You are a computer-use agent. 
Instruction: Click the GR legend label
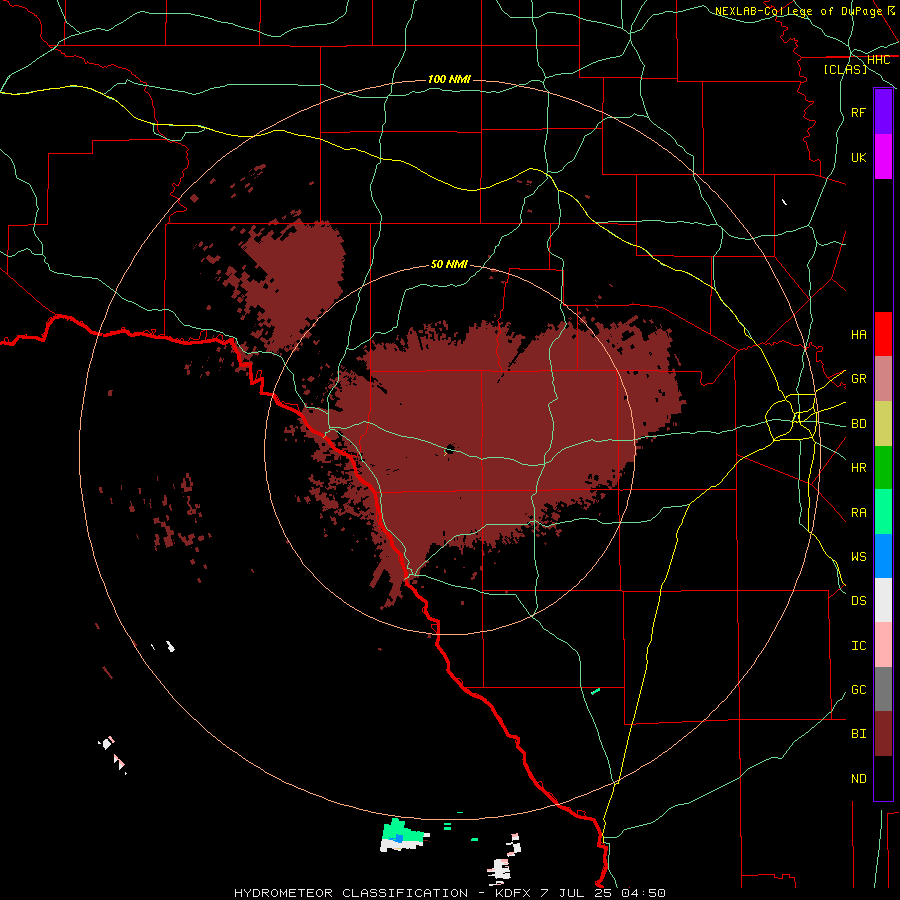tap(858, 379)
